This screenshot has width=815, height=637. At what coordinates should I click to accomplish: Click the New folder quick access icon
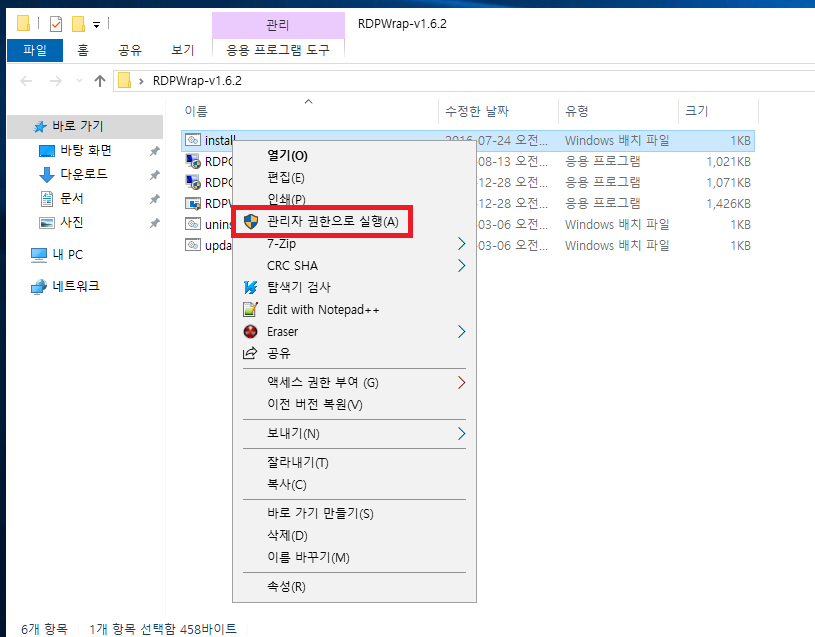(78, 24)
